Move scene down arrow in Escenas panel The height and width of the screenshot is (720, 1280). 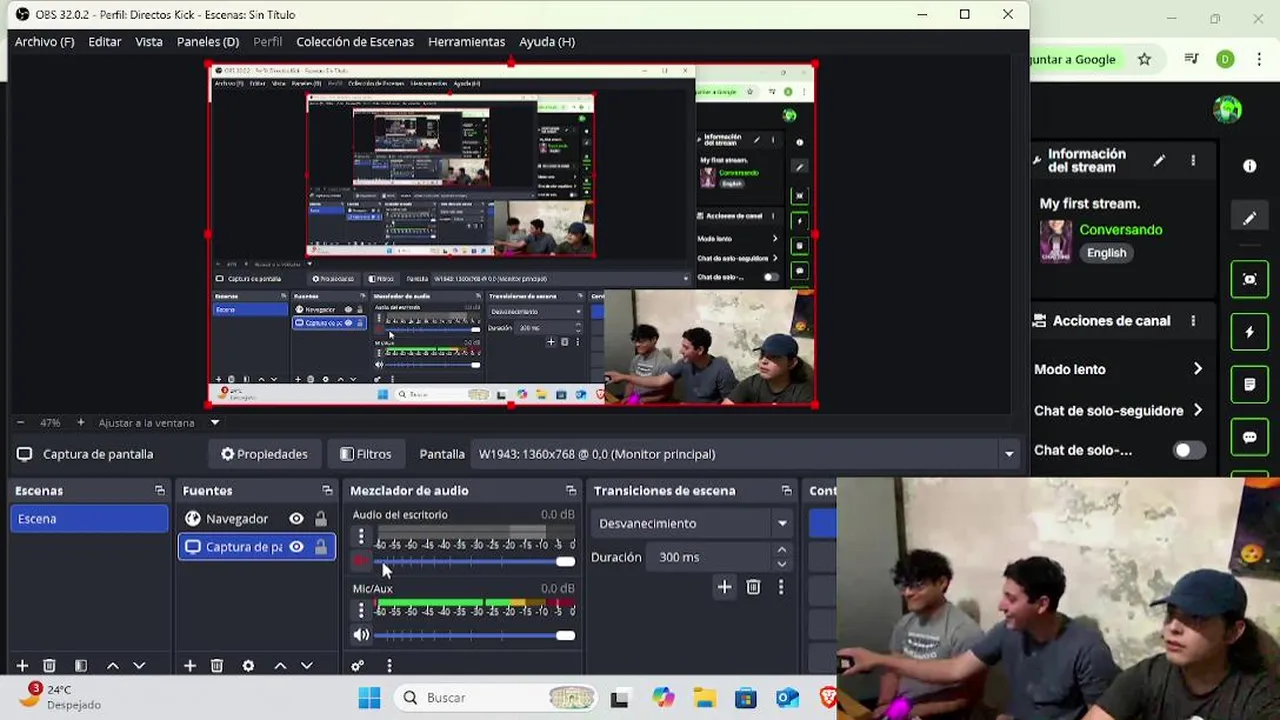pos(139,666)
